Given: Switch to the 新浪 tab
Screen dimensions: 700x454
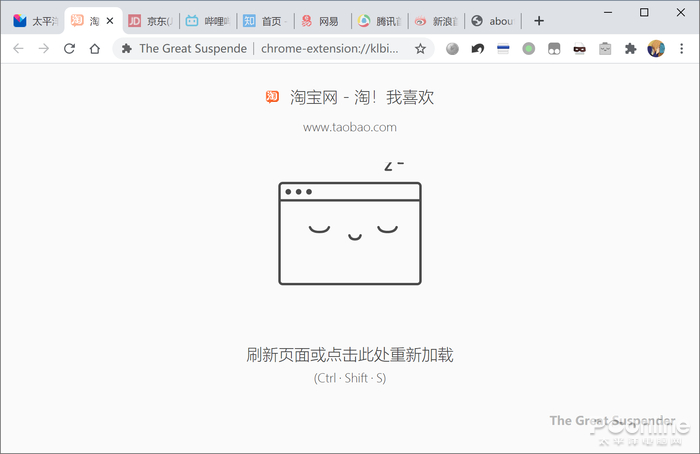Looking at the screenshot, I should coord(436,21).
